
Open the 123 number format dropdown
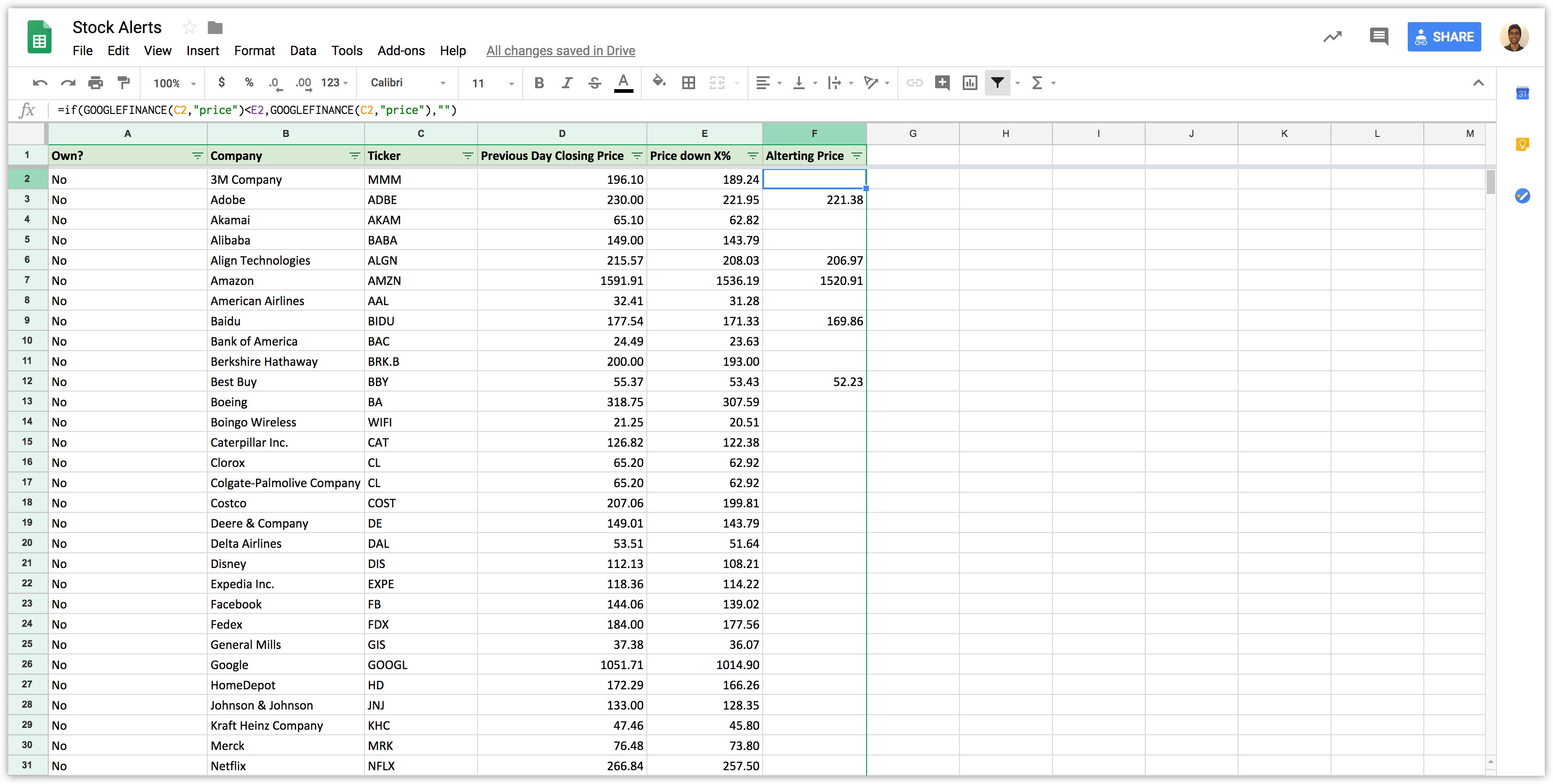point(335,83)
